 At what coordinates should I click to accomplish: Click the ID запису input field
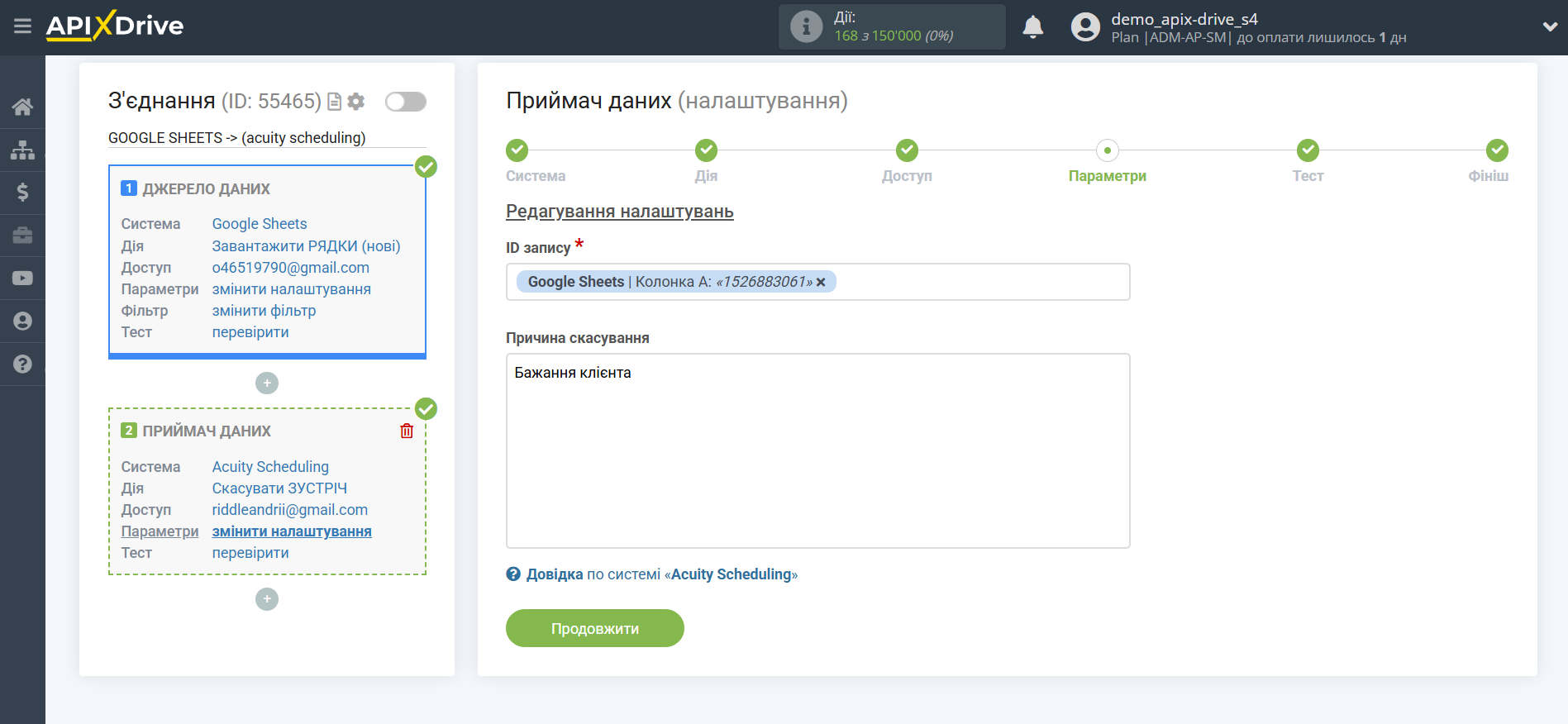point(975,282)
